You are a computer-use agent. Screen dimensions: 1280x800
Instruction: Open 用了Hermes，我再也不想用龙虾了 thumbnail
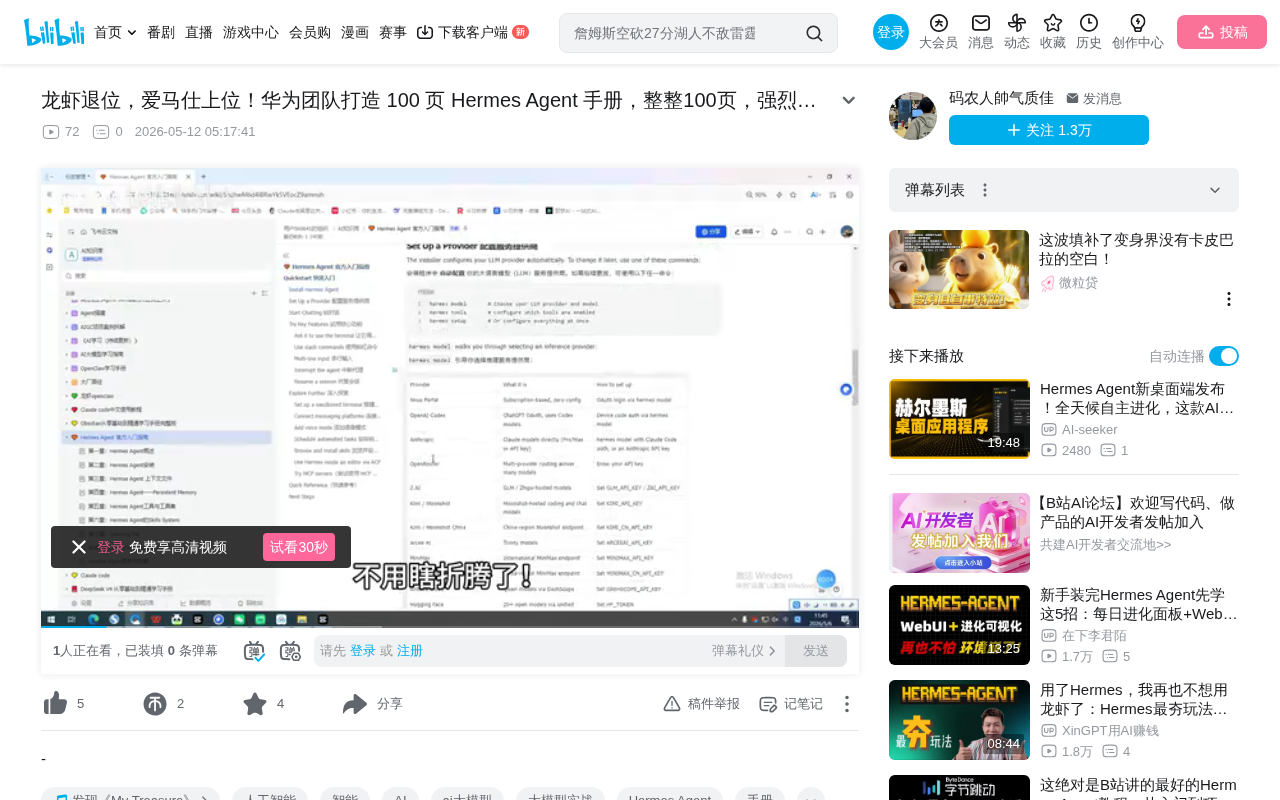point(959,720)
